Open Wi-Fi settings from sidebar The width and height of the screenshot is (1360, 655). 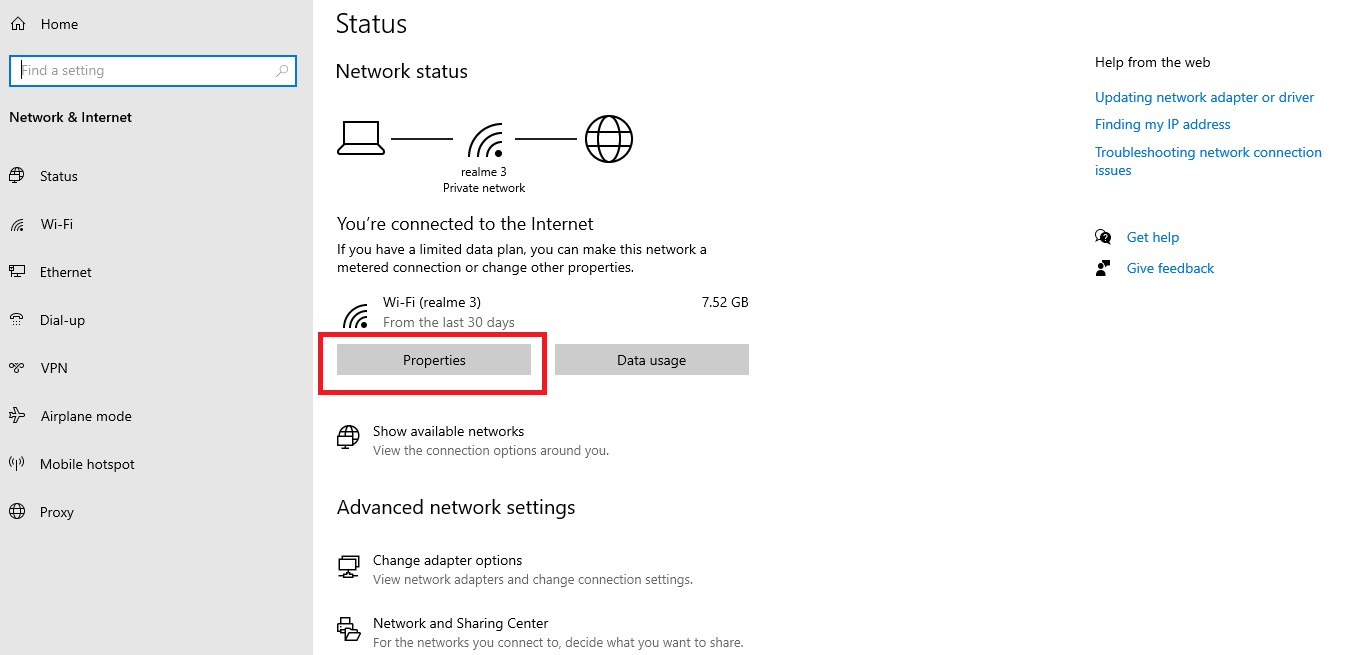(x=56, y=224)
